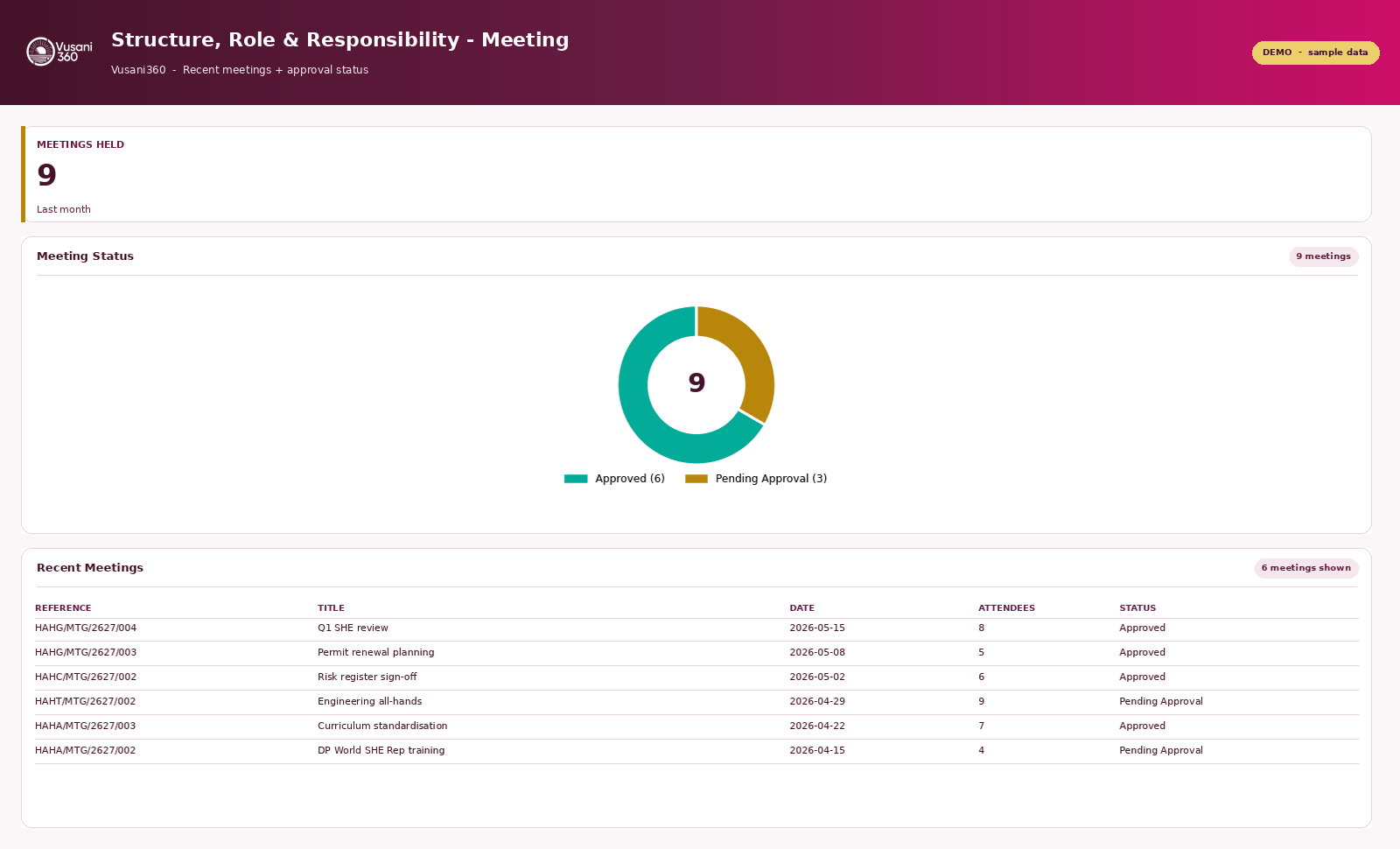Click the date 2026-05-02

point(817,677)
